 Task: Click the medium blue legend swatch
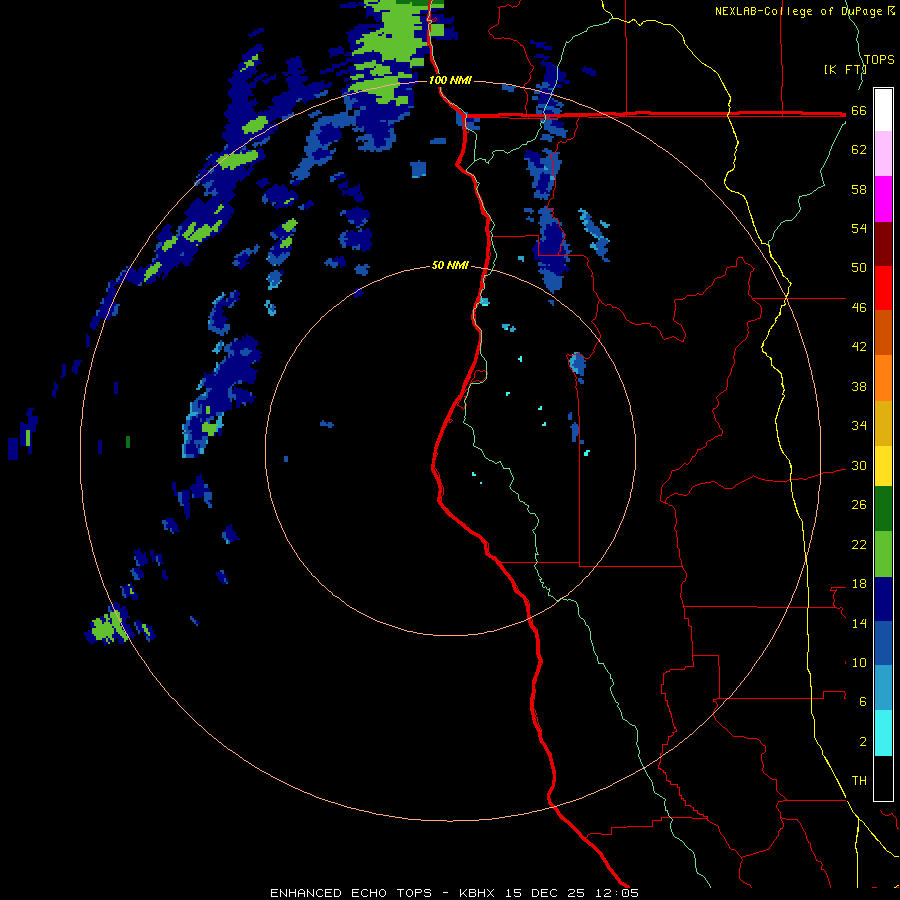883,643
